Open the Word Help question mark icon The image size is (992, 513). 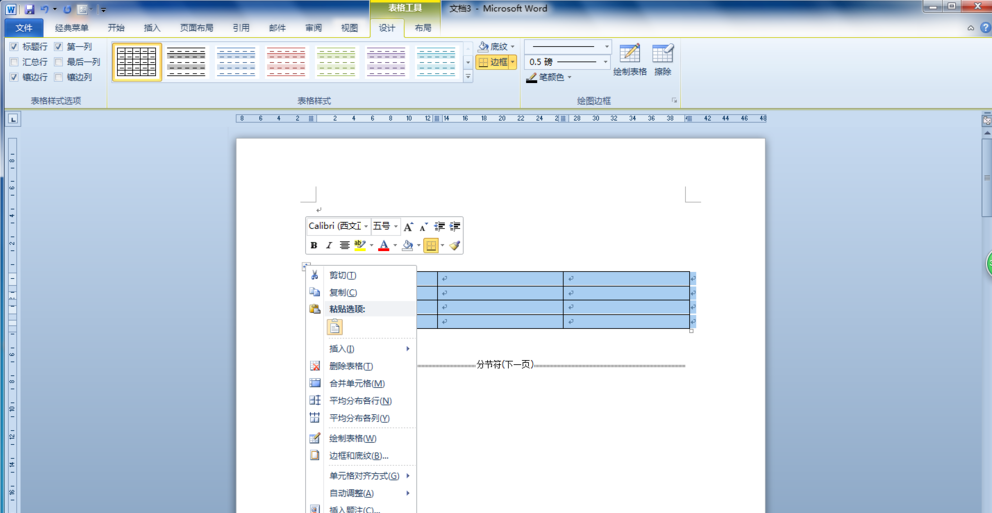(985, 28)
